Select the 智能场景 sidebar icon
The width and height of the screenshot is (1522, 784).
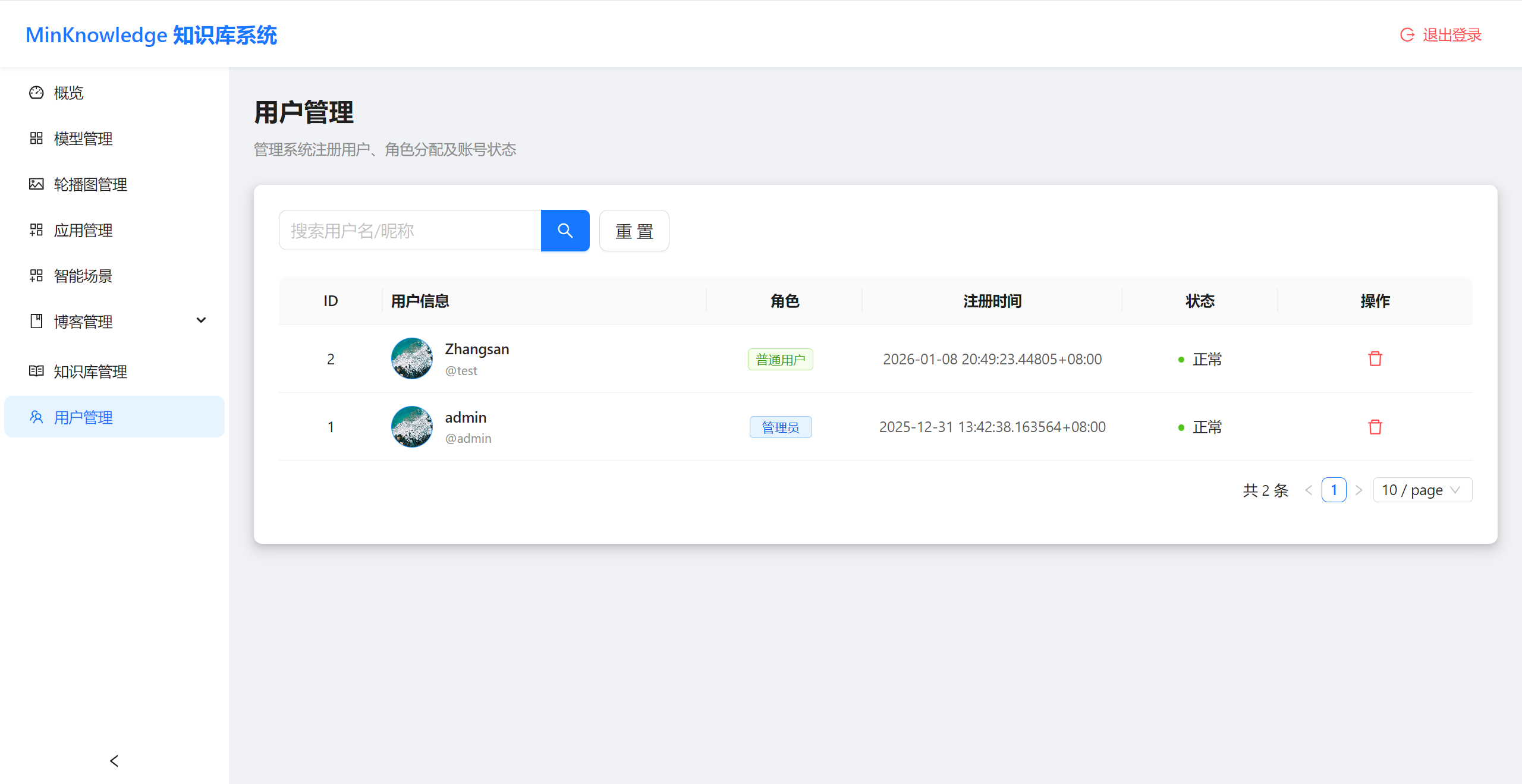pos(36,276)
